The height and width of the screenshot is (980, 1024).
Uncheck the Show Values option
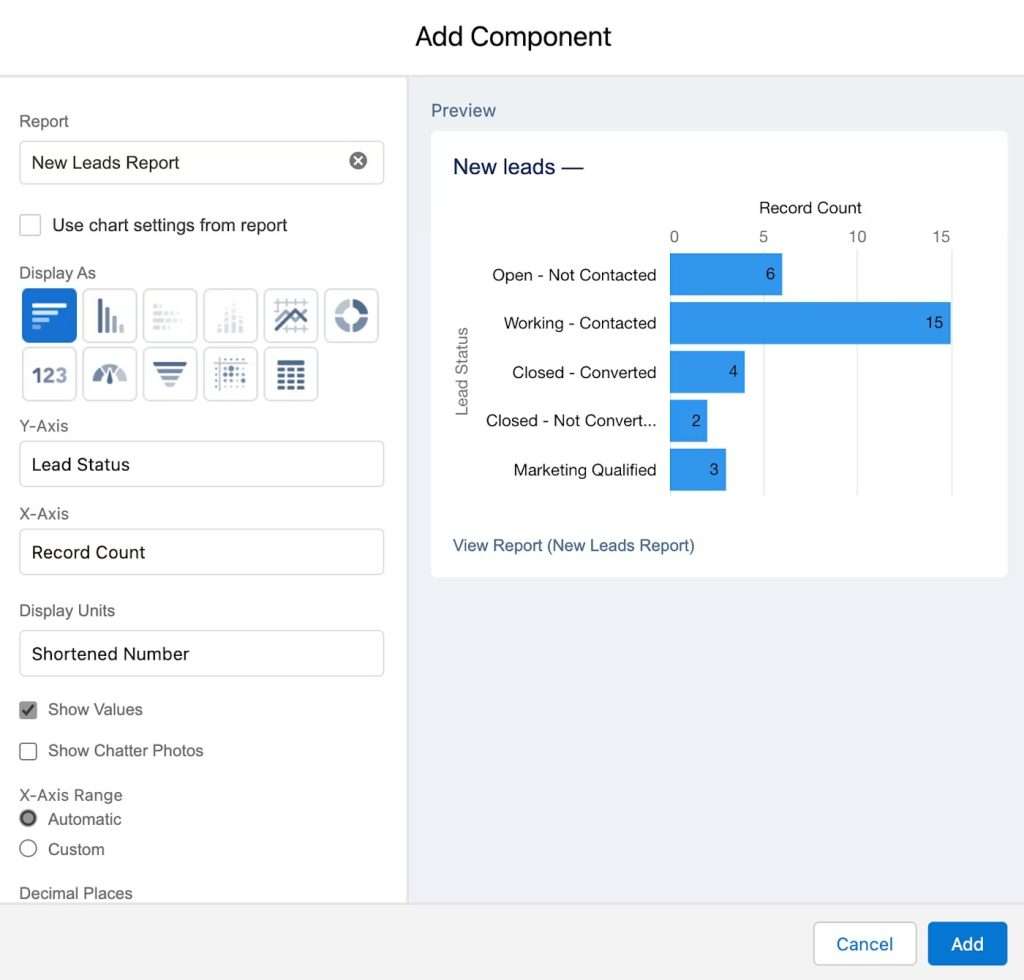28,709
